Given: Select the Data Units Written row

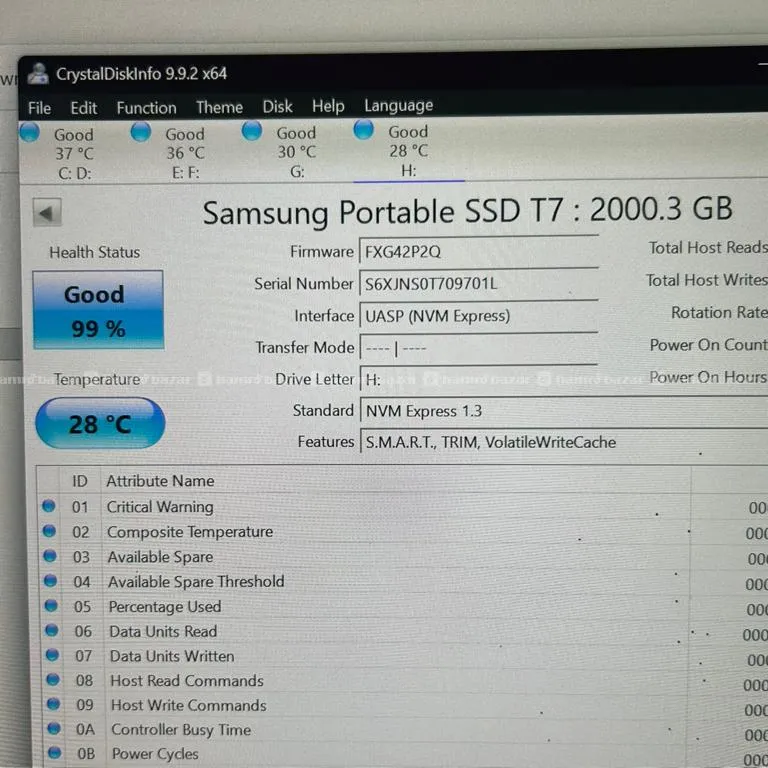Looking at the screenshot, I should coord(404,656).
